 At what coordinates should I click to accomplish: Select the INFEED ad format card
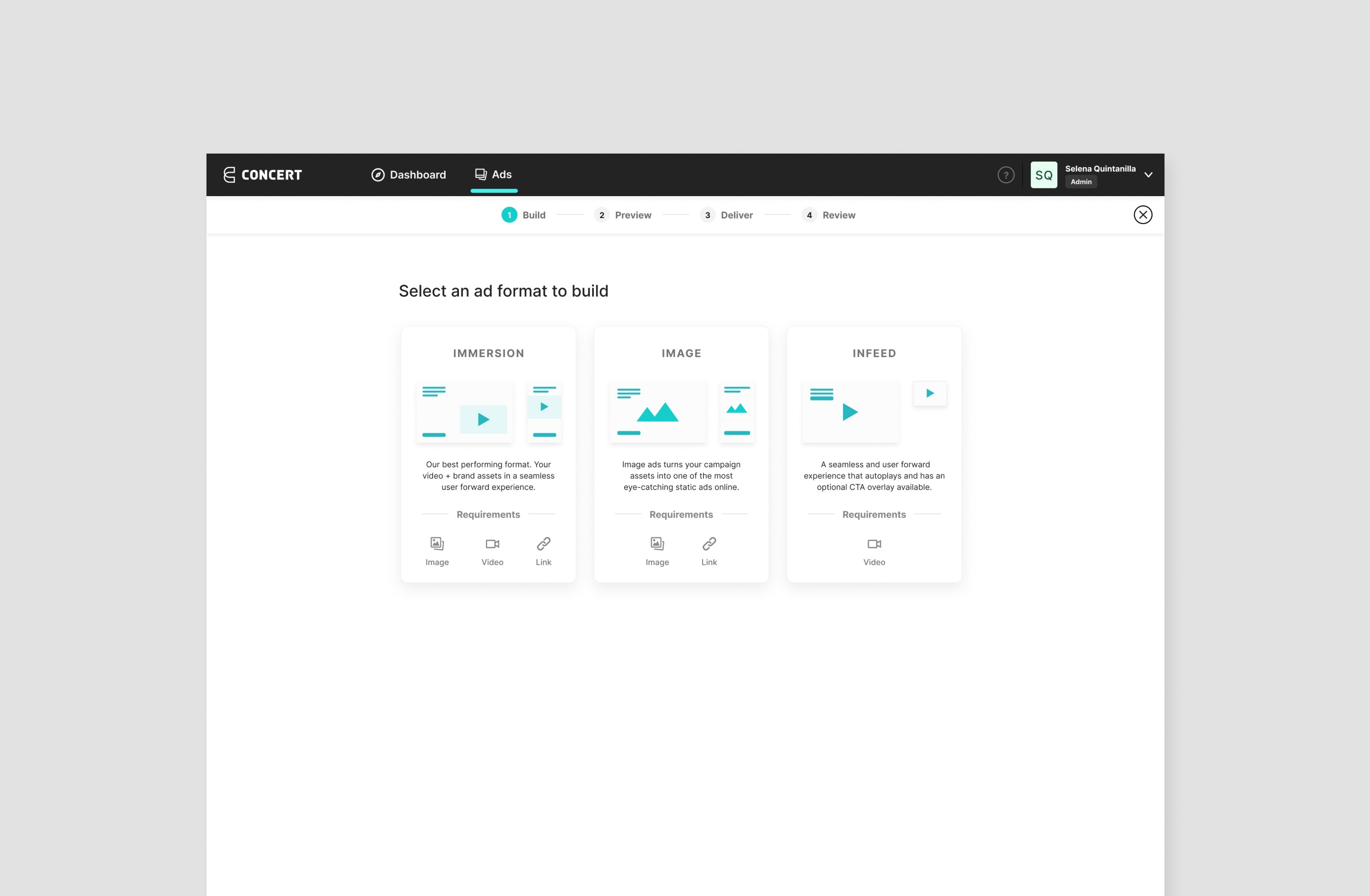pyautogui.click(x=874, y=454)
